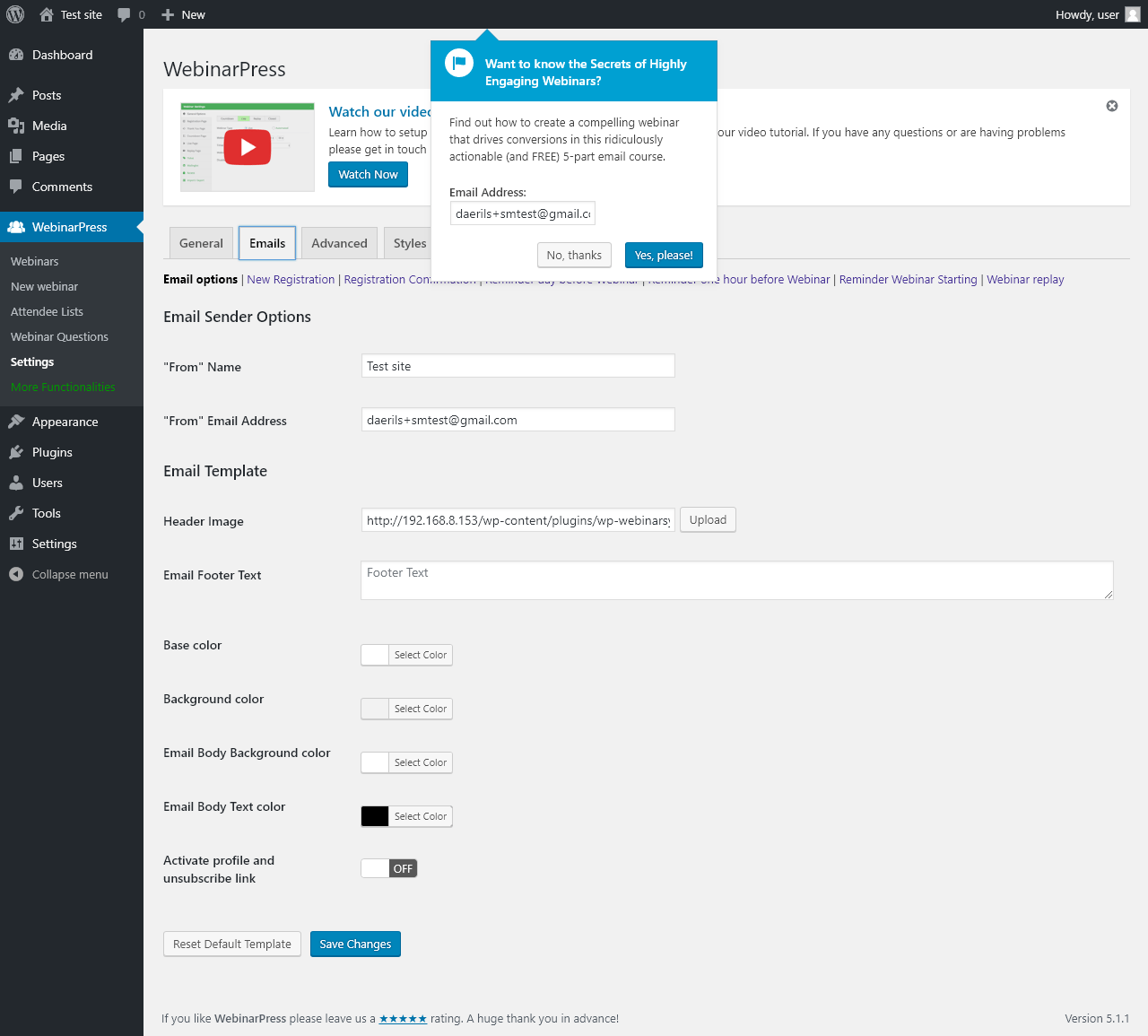Dismiss the video notice with X icon
Screen dimensions: 1148x1036
tap(1112, 106)
